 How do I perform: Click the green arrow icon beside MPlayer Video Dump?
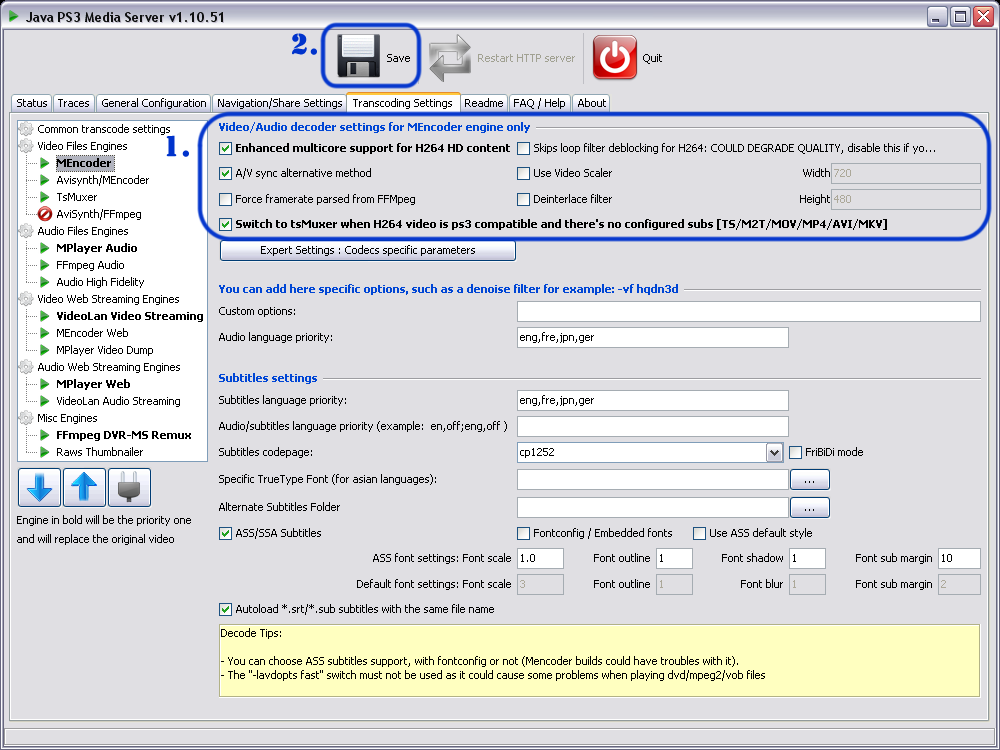[45, 350]
